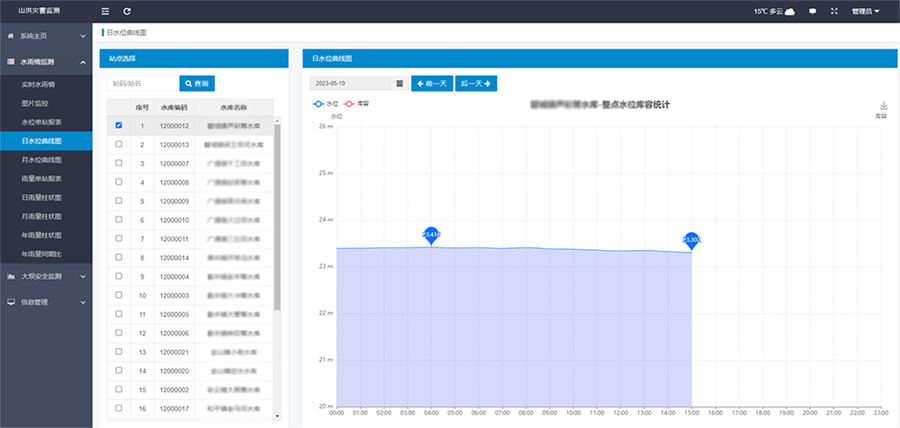Open the 管理员 user dropdown
900x428 pixels.
[x=865, y=11]
